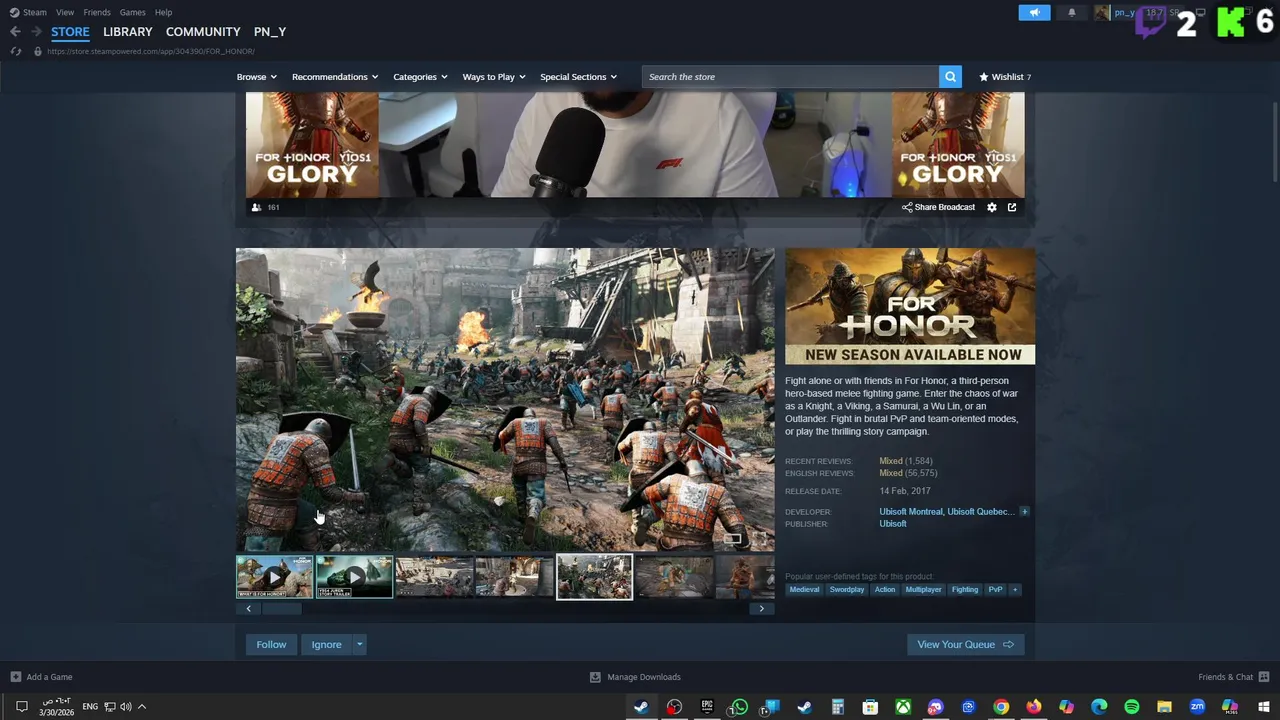Switch to the LIBRARY tab
The image size is (1280, 720).
click(128, 31)
